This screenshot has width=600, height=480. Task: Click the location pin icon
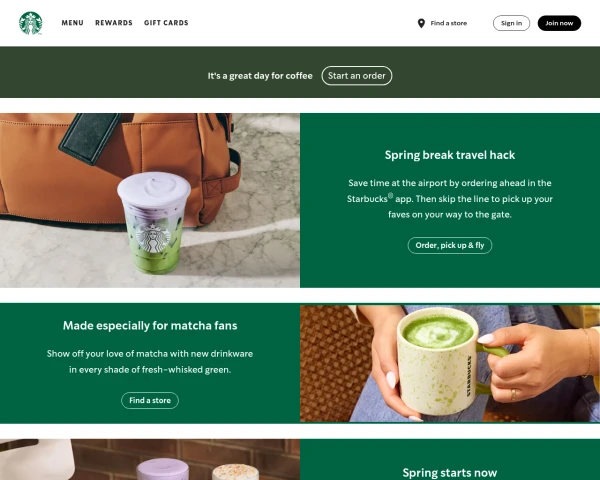tap(421, 23)
